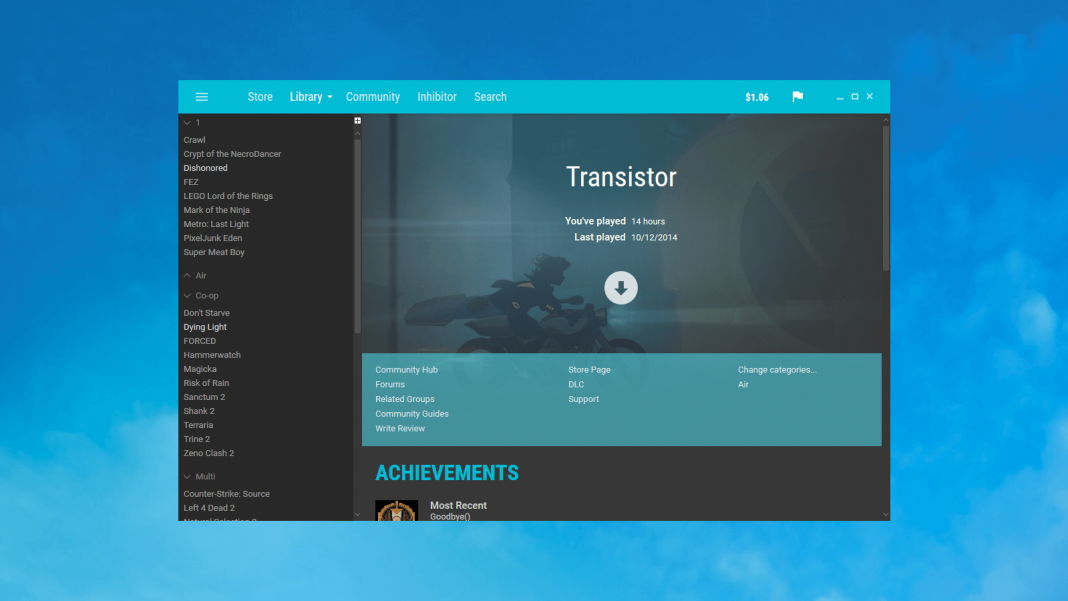This screenshot has width=1068, height=601.
Task: Go to the Store Page link
Action: pyautogui.click(x=589, y=370)
